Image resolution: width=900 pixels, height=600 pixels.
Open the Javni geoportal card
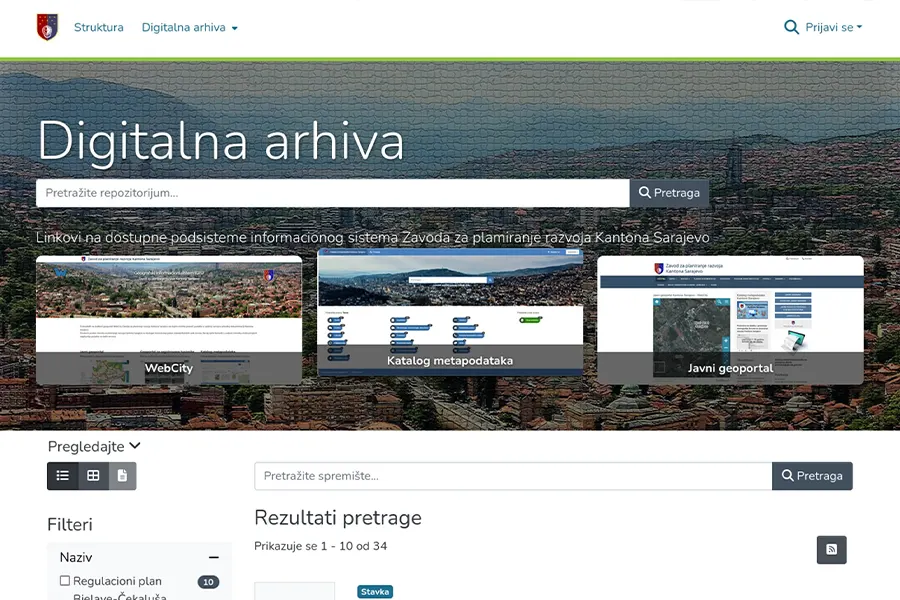point(730,320)
